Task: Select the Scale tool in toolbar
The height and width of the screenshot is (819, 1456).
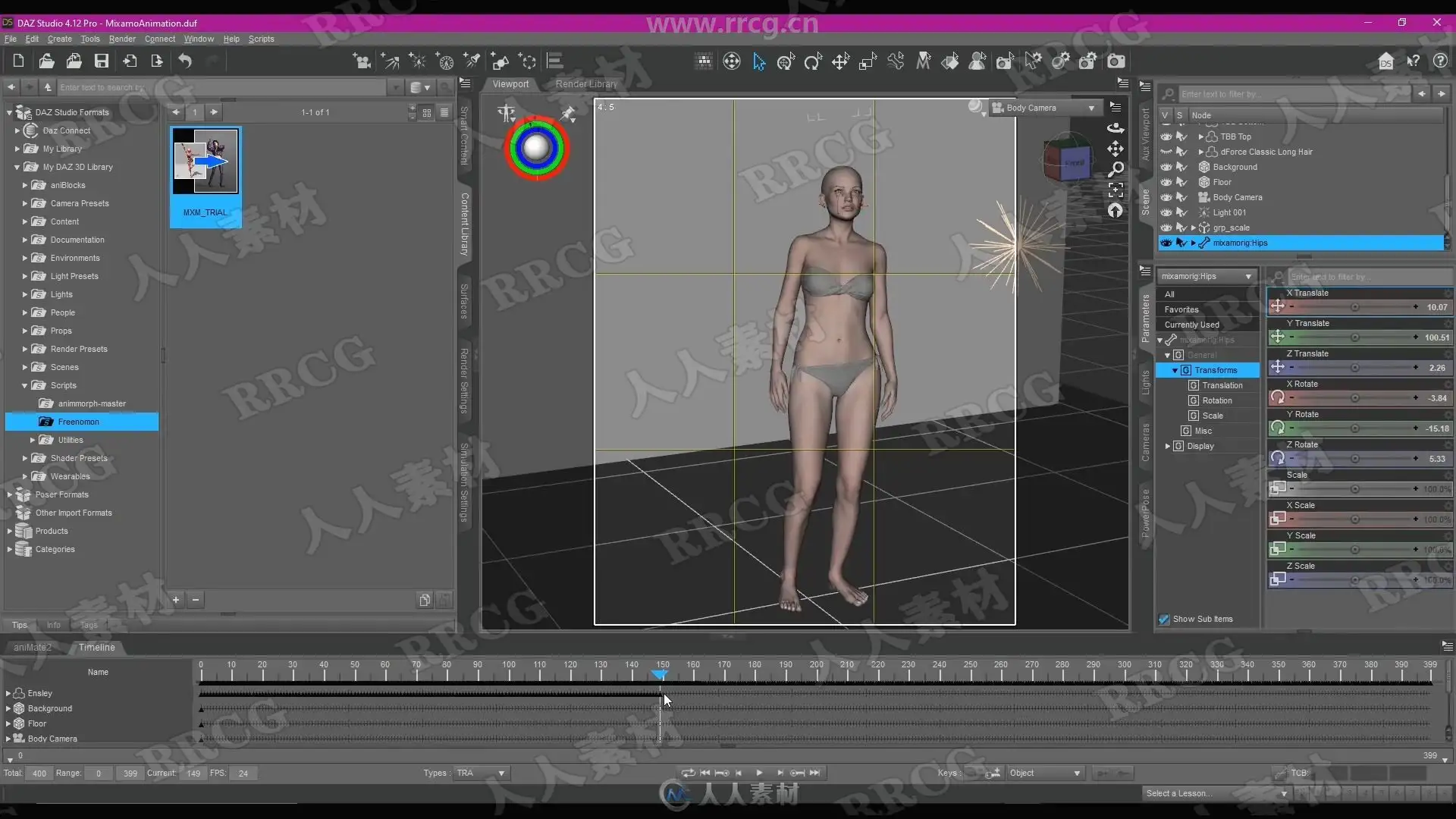Action: click(868, 62)
